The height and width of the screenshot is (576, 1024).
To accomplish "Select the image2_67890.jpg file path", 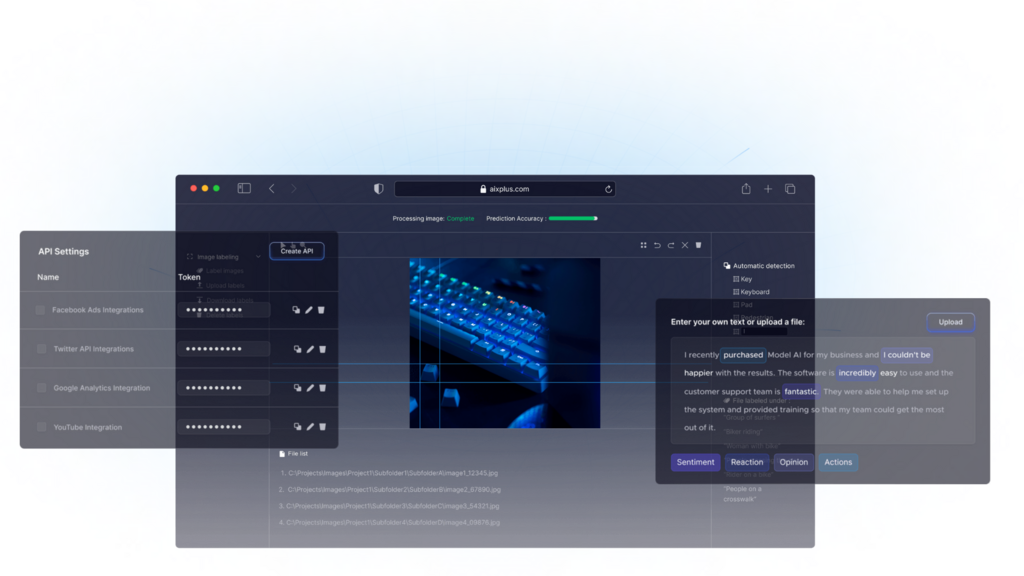I will tap(394, 489).
